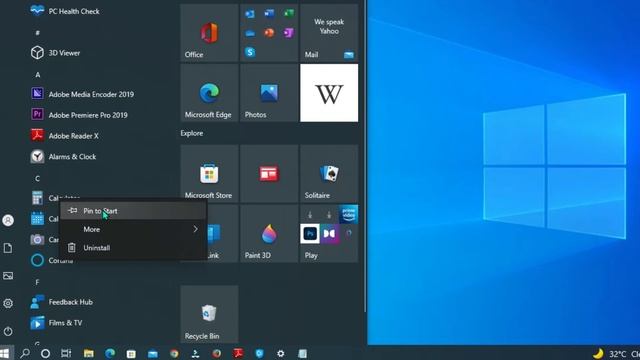Click the Power button in Start sidebar
640x360 pixels.
[x=8, y=331]
